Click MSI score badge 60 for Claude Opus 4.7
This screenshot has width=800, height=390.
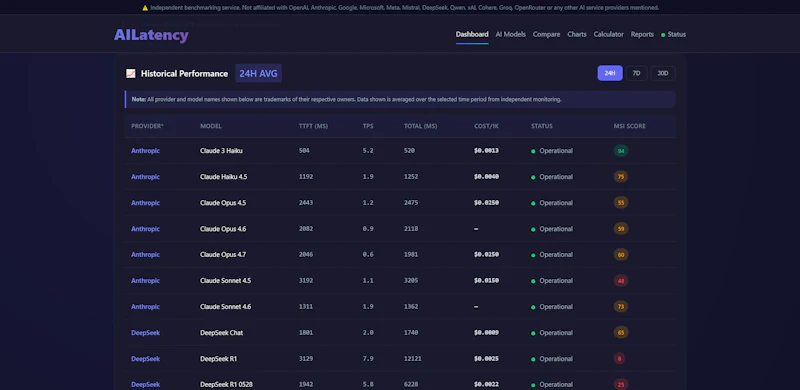(x=621, y=254)
